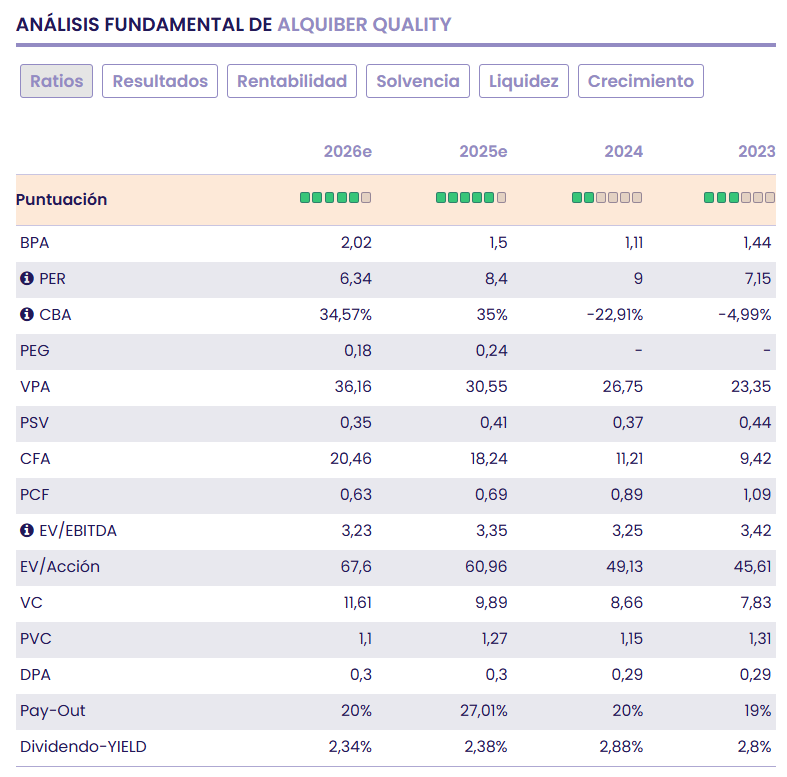
Task: Open the Rentabilidad tab
Action: 292,81
